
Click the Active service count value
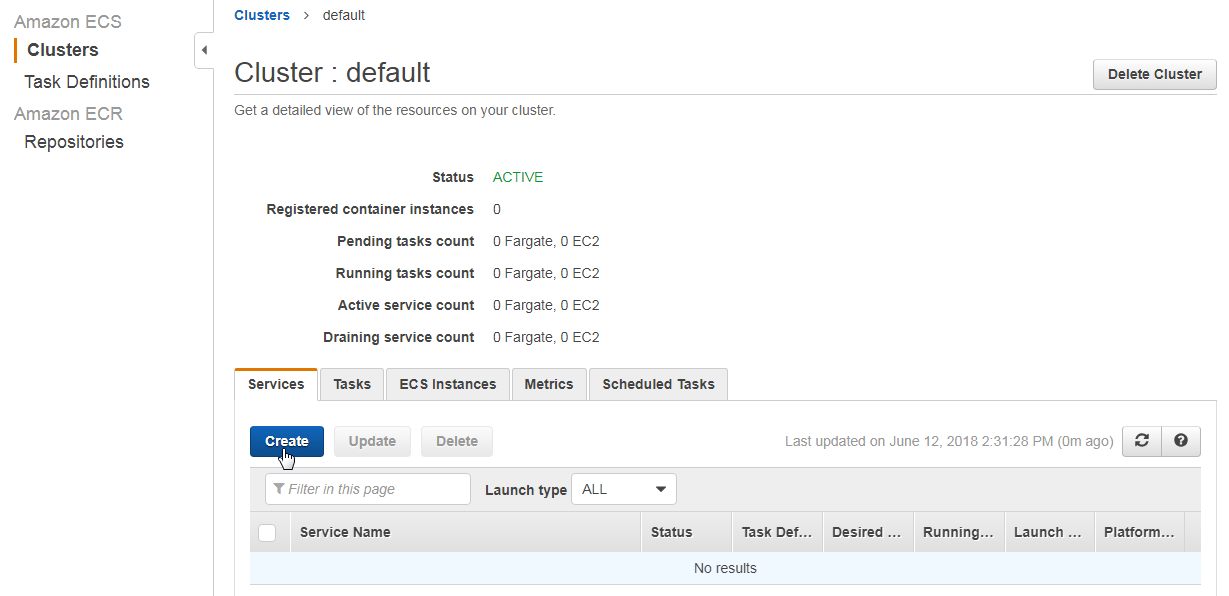click(x=546, y=305)
